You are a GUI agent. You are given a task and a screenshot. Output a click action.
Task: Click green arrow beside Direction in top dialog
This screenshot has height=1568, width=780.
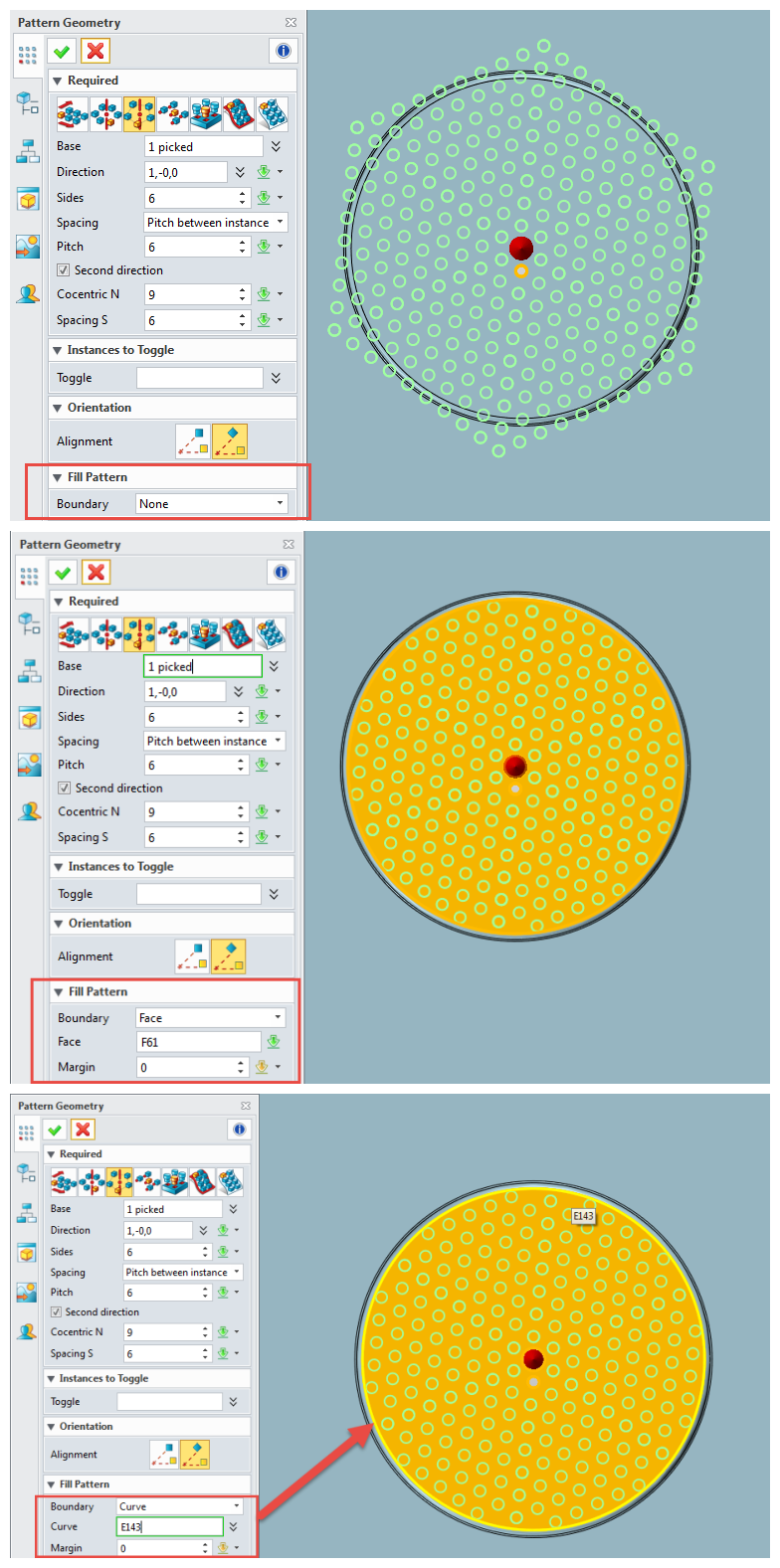[264, 172]
